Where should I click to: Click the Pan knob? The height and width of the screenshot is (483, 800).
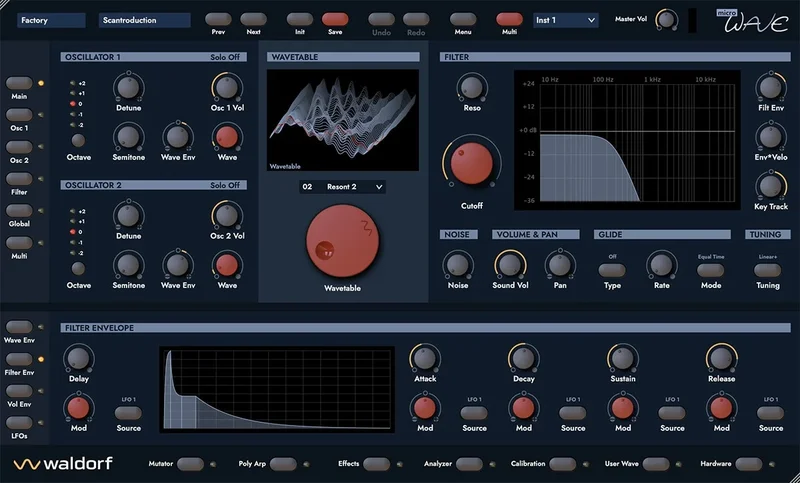560,265
